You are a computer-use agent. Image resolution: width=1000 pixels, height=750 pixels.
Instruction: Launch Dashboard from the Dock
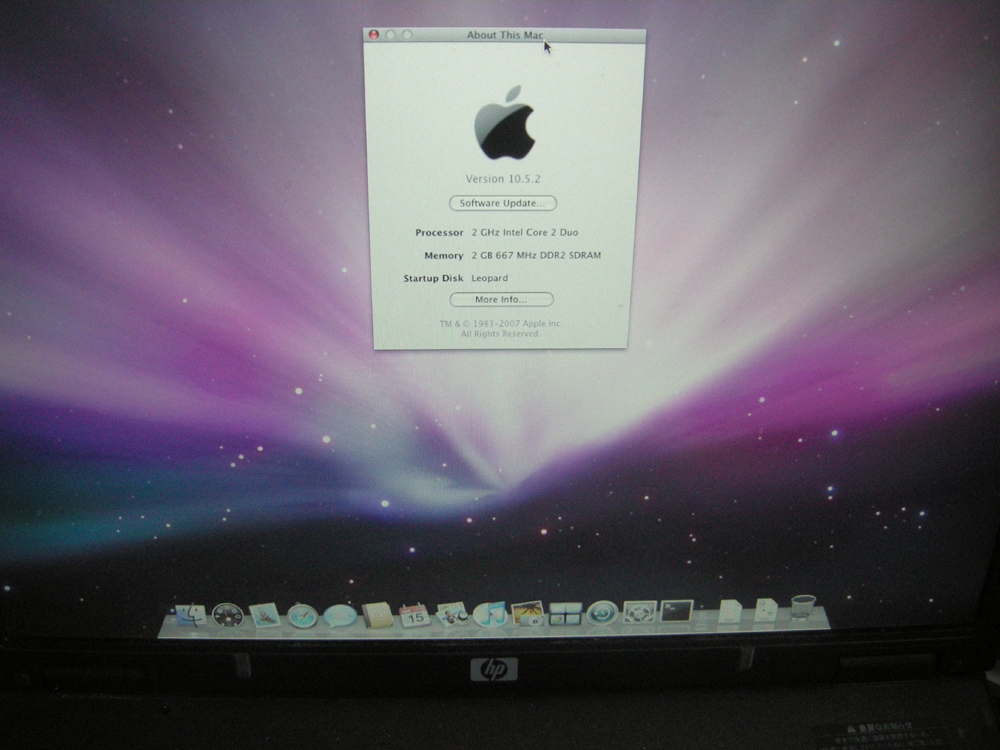point(228,616)
